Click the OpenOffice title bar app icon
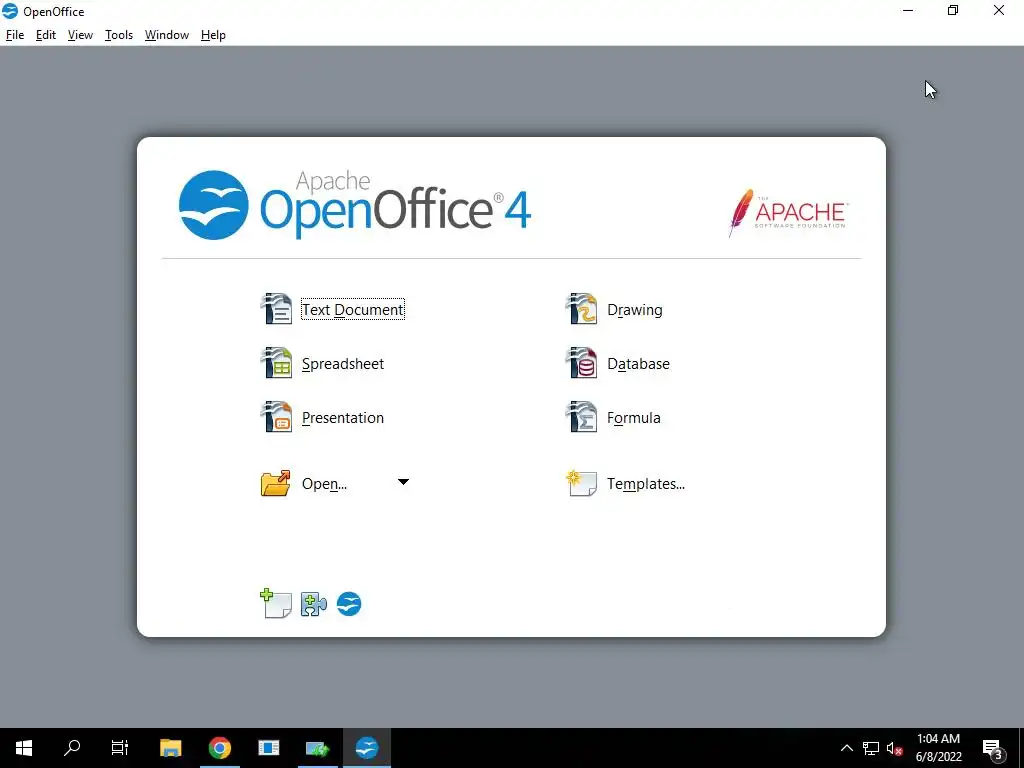 (x=10, y=11)
